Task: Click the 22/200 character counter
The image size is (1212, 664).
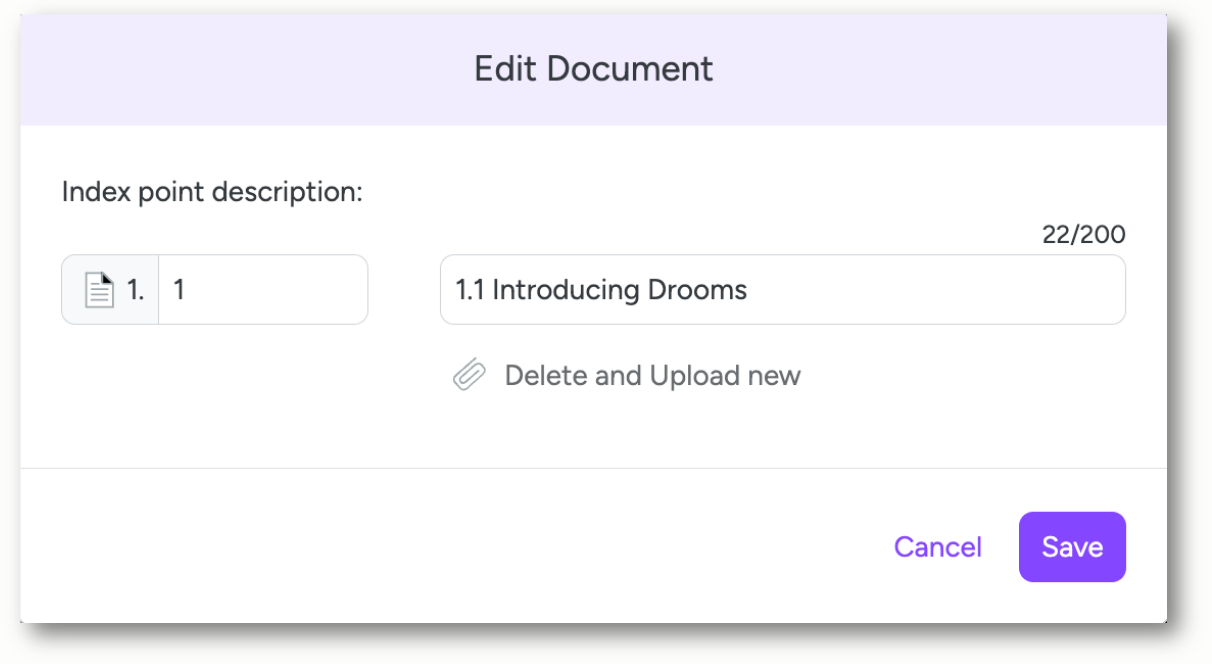Action: 1083,235
